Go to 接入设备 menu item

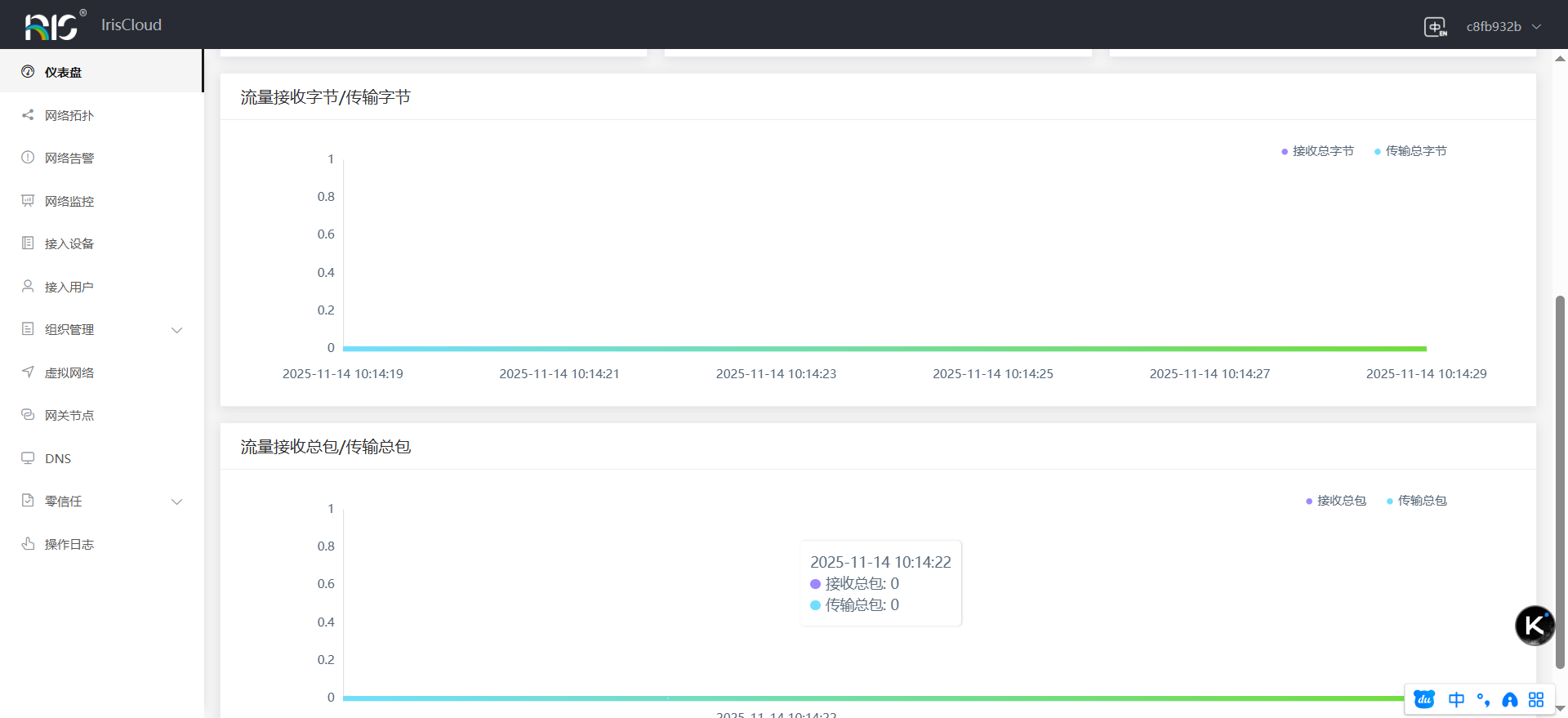coord(69,243)
